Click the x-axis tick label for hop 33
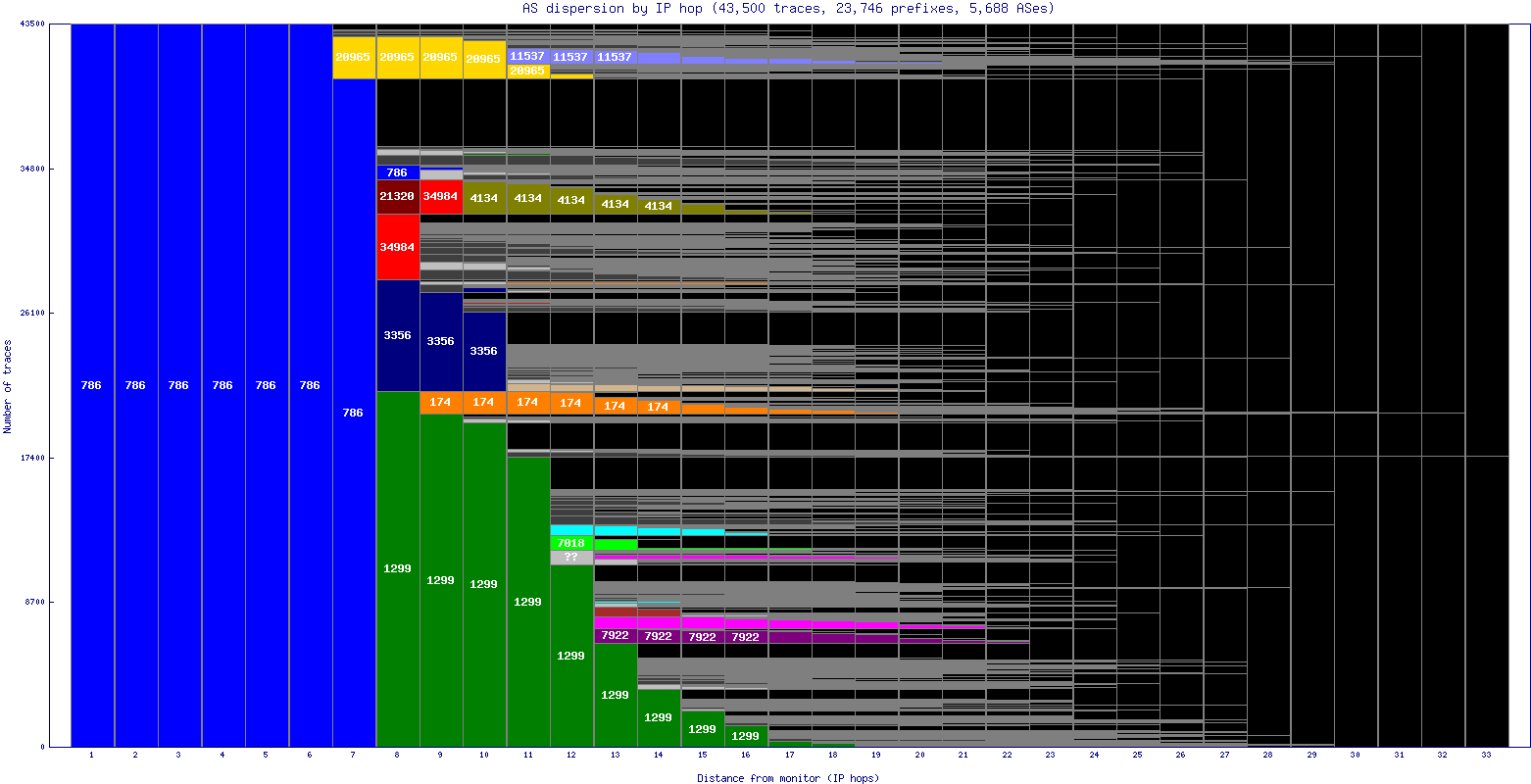 click(1486, 756)
